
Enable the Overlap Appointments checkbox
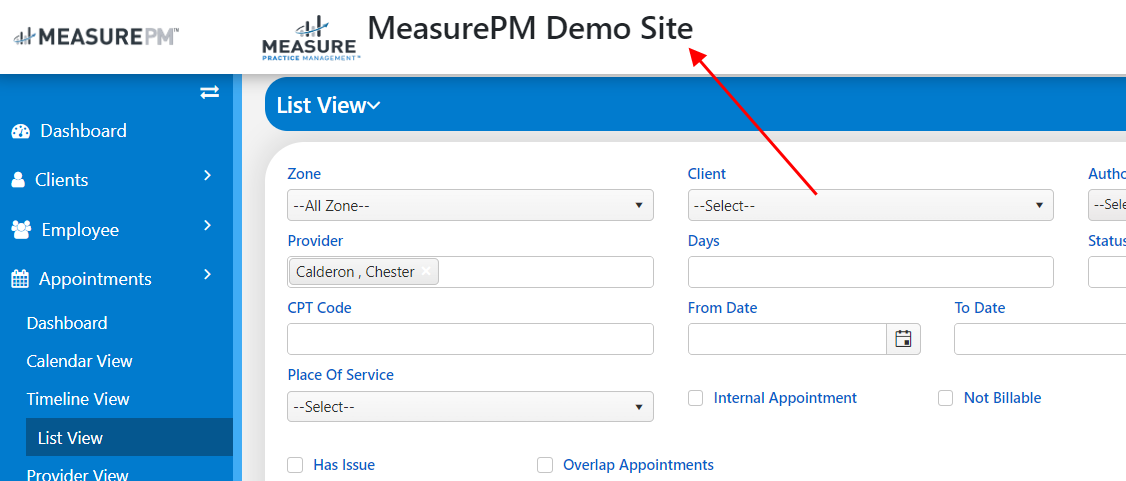coord(545,465)
